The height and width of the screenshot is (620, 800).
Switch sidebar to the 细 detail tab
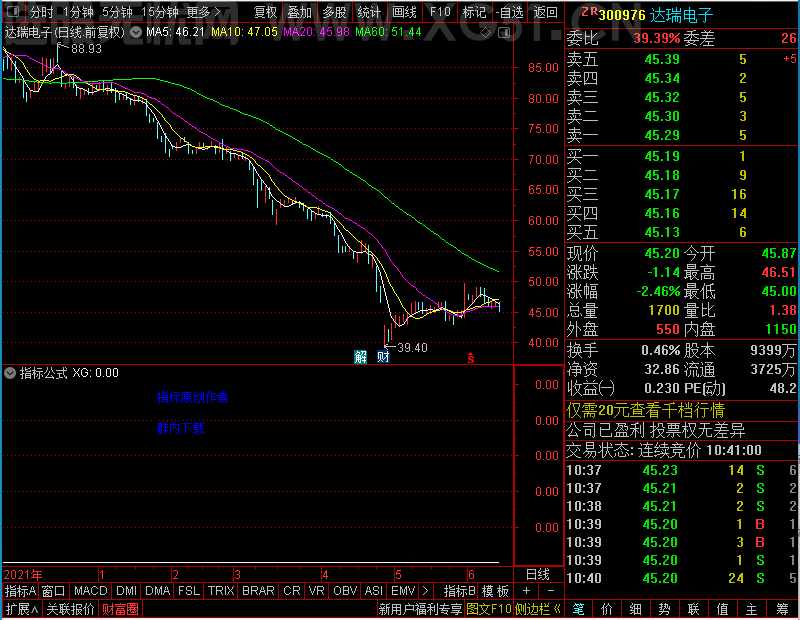pos(635,609)
